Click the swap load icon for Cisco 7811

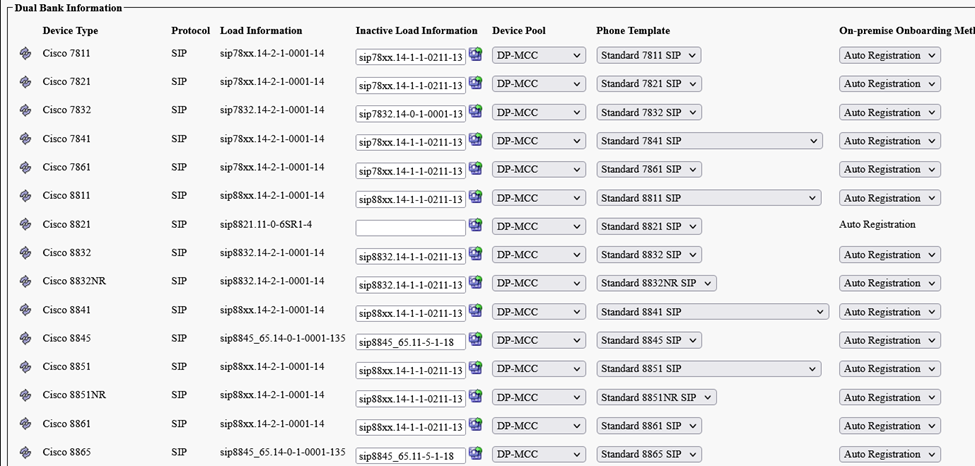point(475,54)
